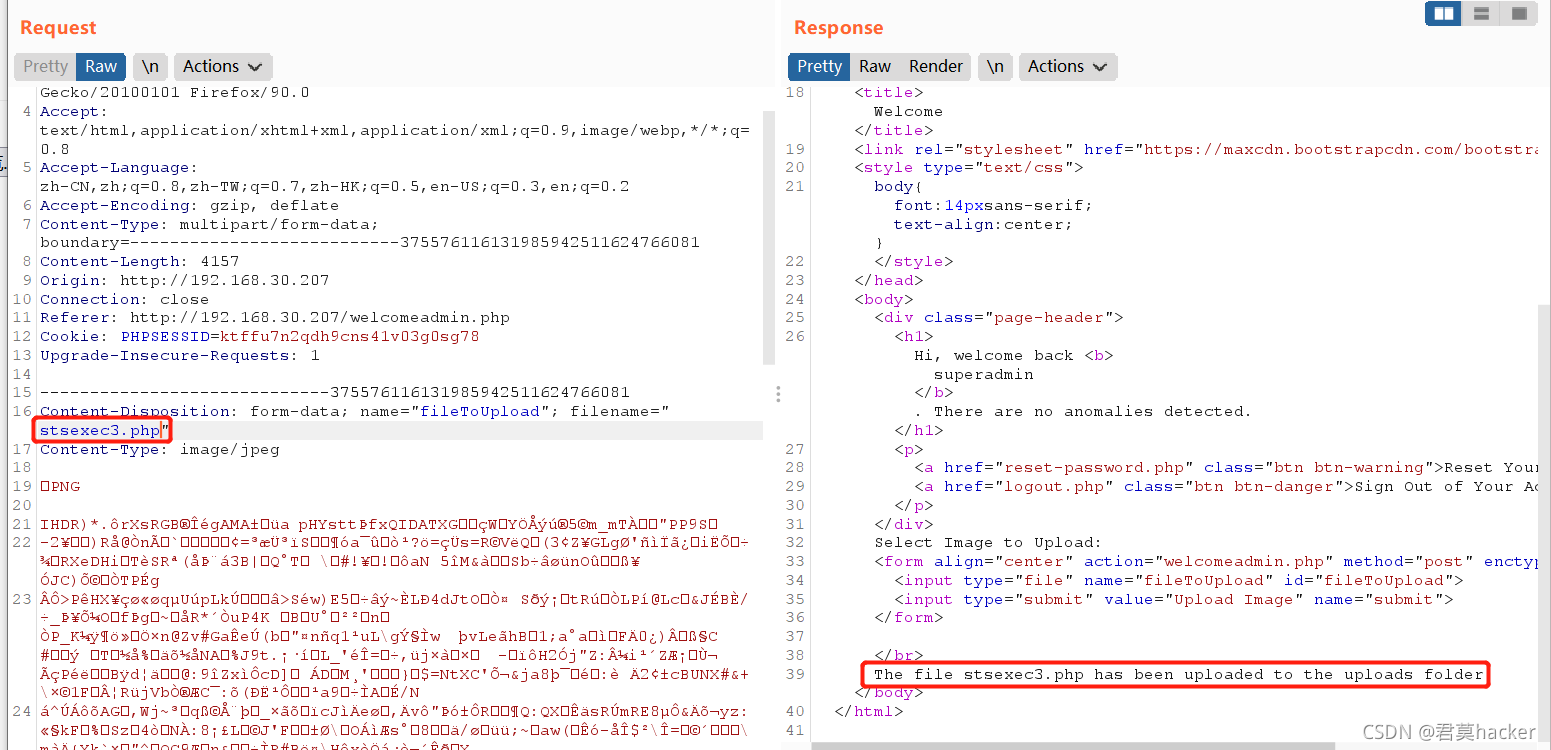Click 'Select Image to Upload:' response text
This screenshot has width=1551, height=750.
point(988,542)
